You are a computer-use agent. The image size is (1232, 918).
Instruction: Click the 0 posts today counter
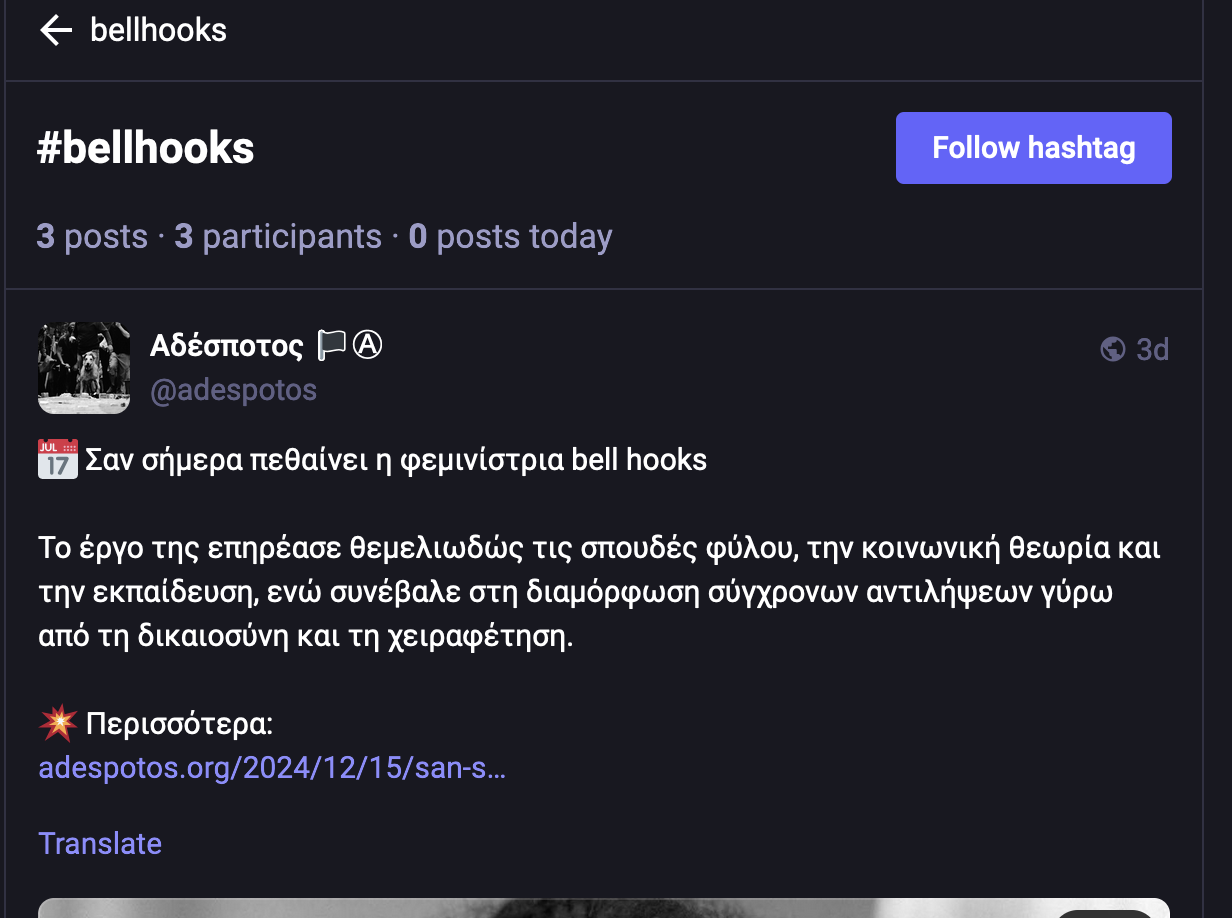pos(510,237)
